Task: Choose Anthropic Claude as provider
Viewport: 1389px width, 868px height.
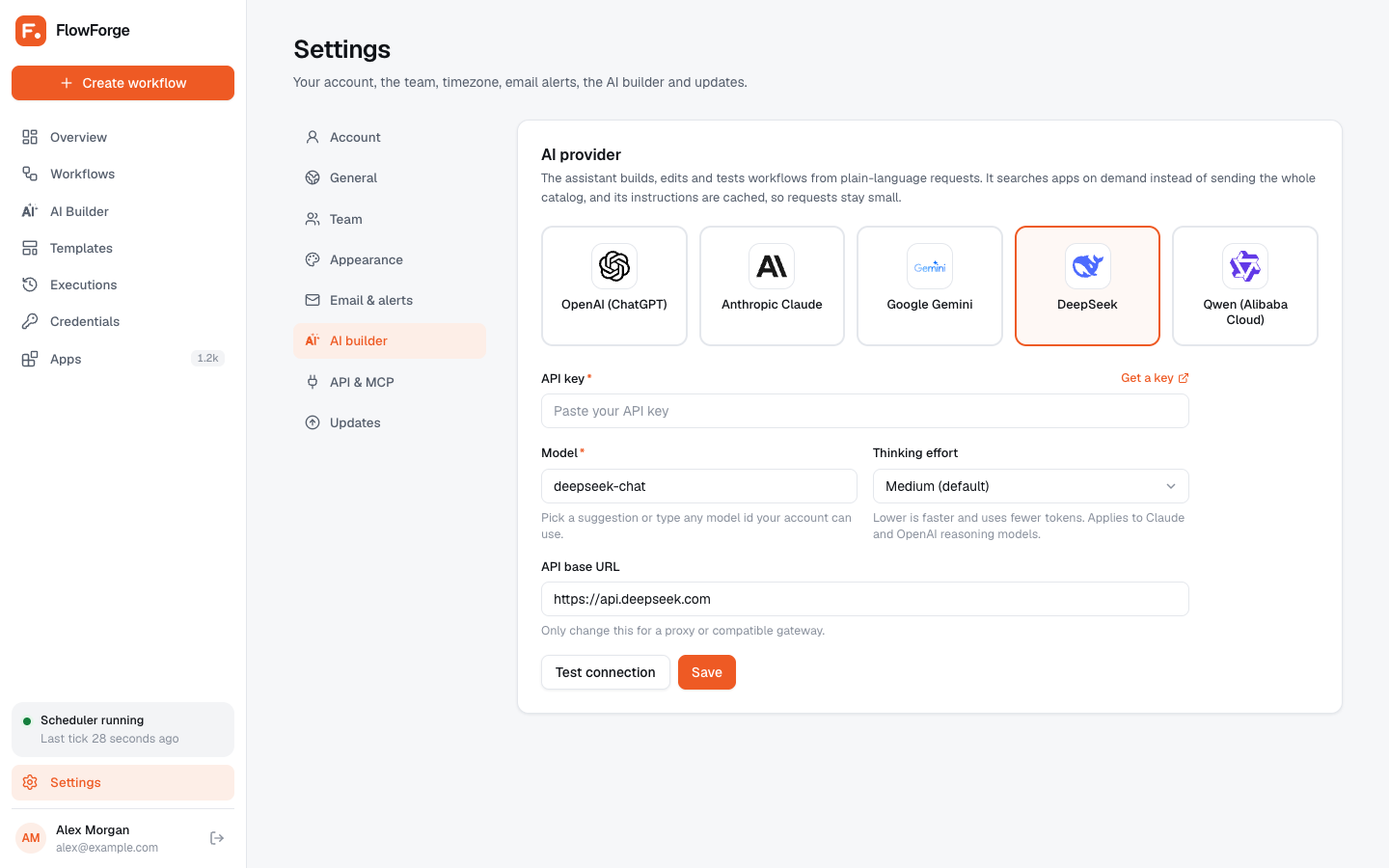Action: (772, 285)
